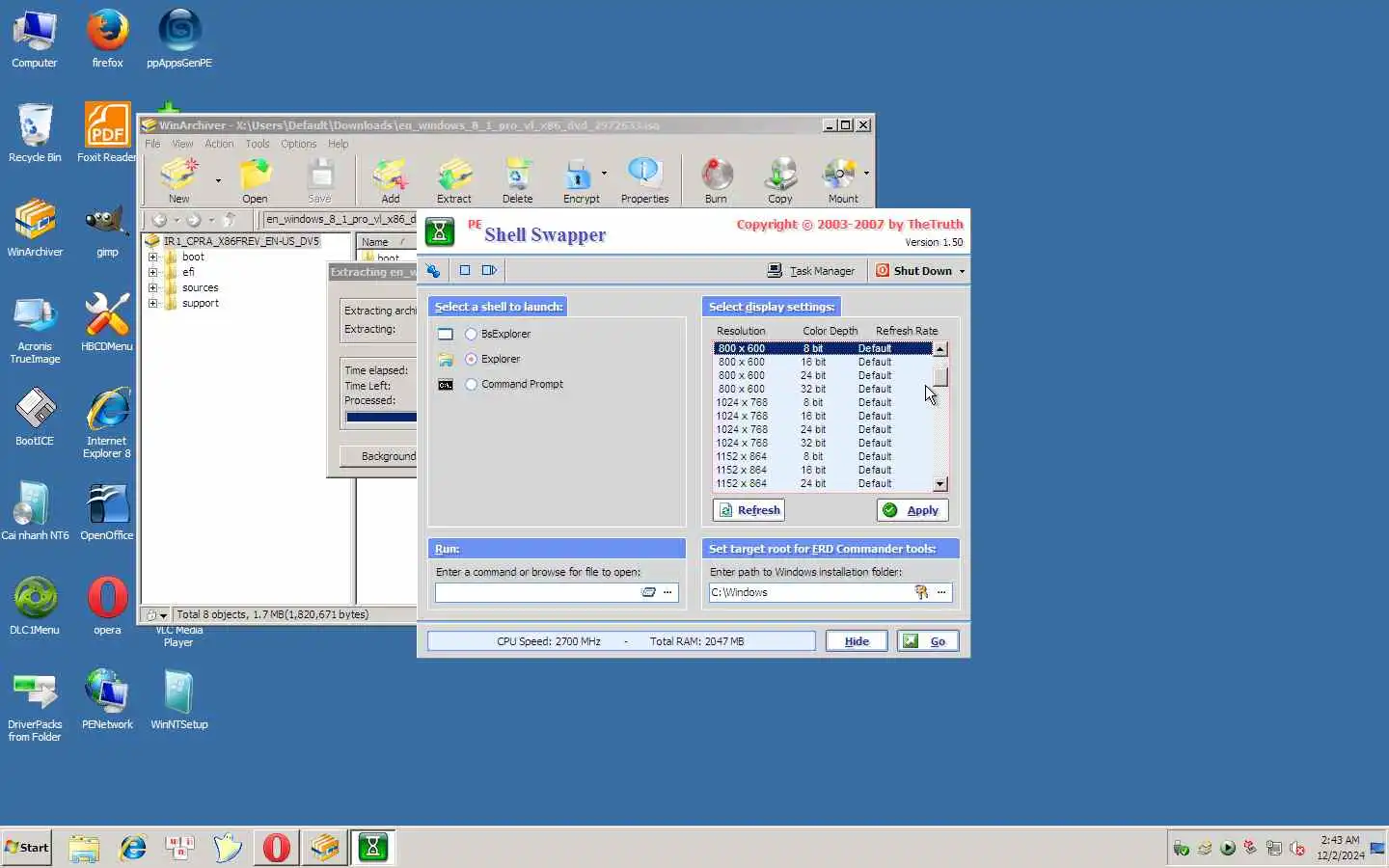Viewport: 1389px width, 868px height.
Task: Open the View menu in WinArchiver
Action: pyautogui.click(x=182, y=144)
